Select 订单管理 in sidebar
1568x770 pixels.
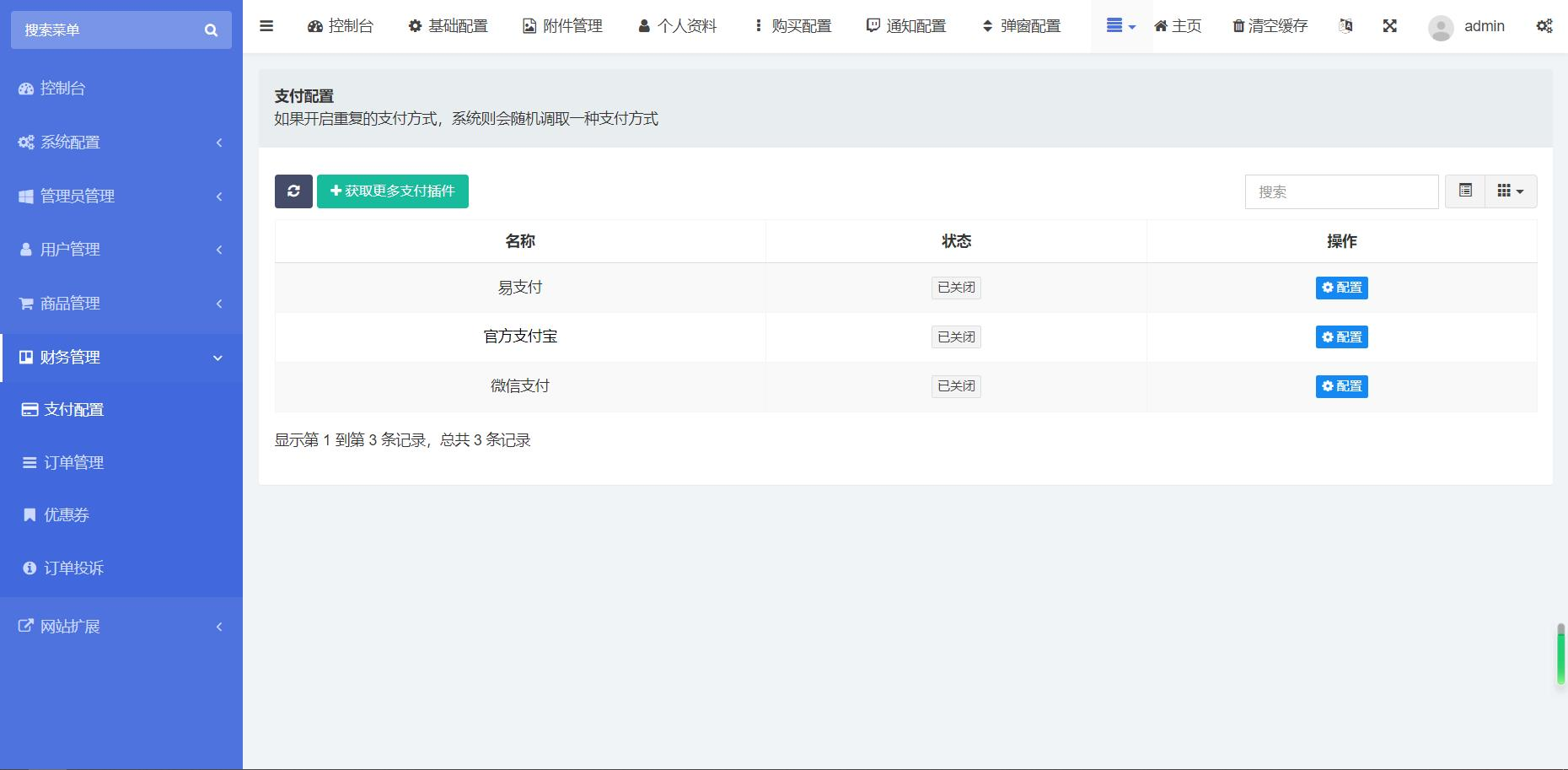coord(73,463)
